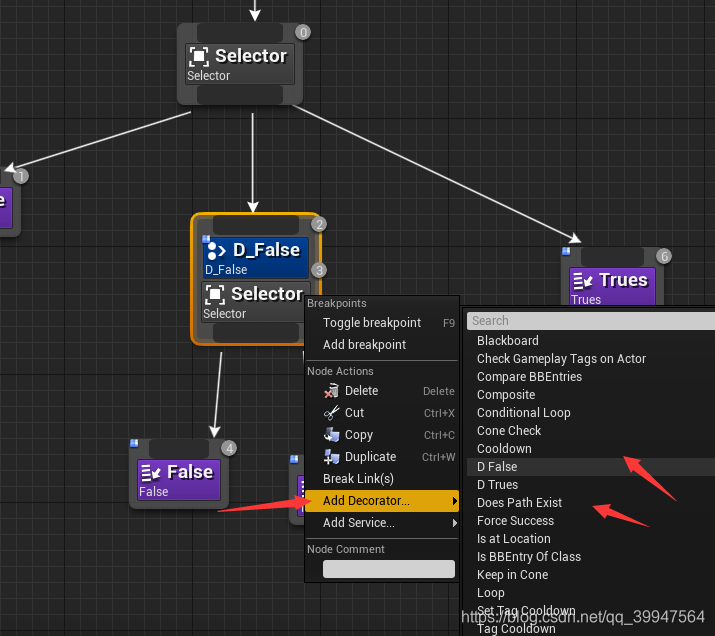Open Add Decorator... menu entry
715x636 pixels.
pyautogui.click(x=381, y=501)
